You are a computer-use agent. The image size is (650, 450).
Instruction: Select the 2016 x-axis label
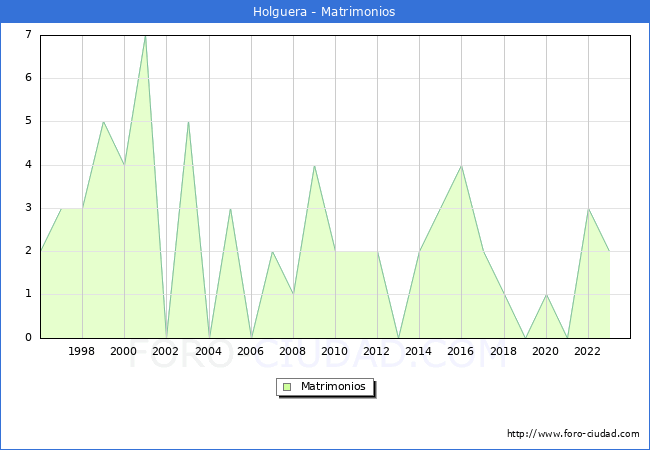pos(461,351)
